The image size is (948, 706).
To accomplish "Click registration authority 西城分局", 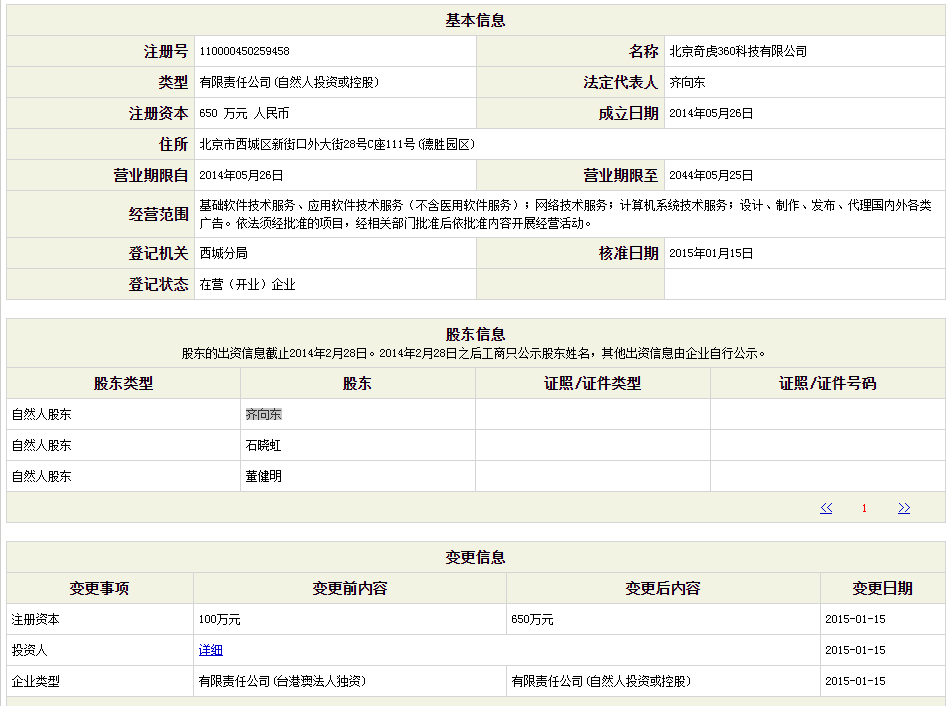I will pyautogui.click(x=223, y=253).
